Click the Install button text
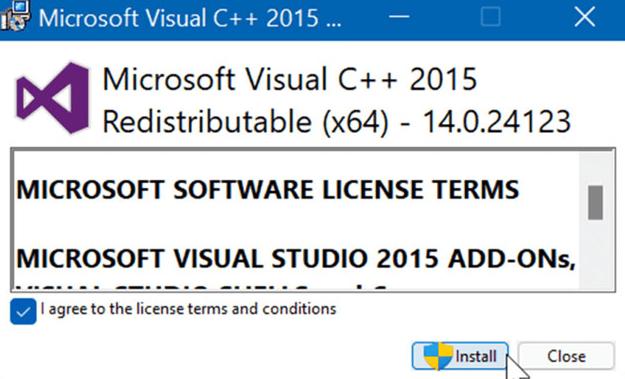The image size is (625, 379). tap(476, 356)
